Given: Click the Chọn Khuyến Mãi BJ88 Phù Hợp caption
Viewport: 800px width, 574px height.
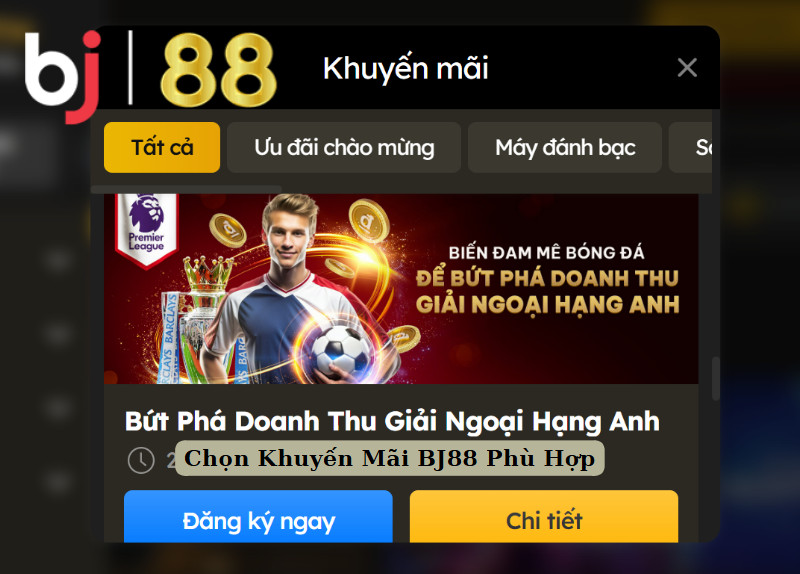Looking at the screenshot, I should tap(390, 458).
